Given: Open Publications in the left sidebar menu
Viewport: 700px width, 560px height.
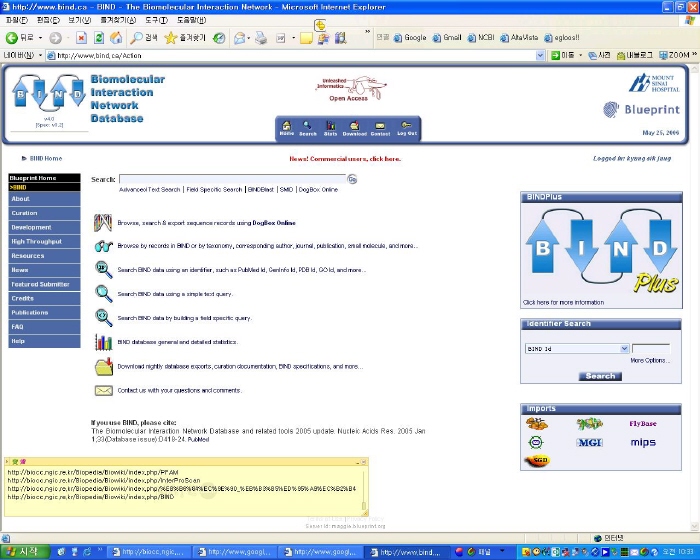Looking at the screenshot, I should pos(30,312).
